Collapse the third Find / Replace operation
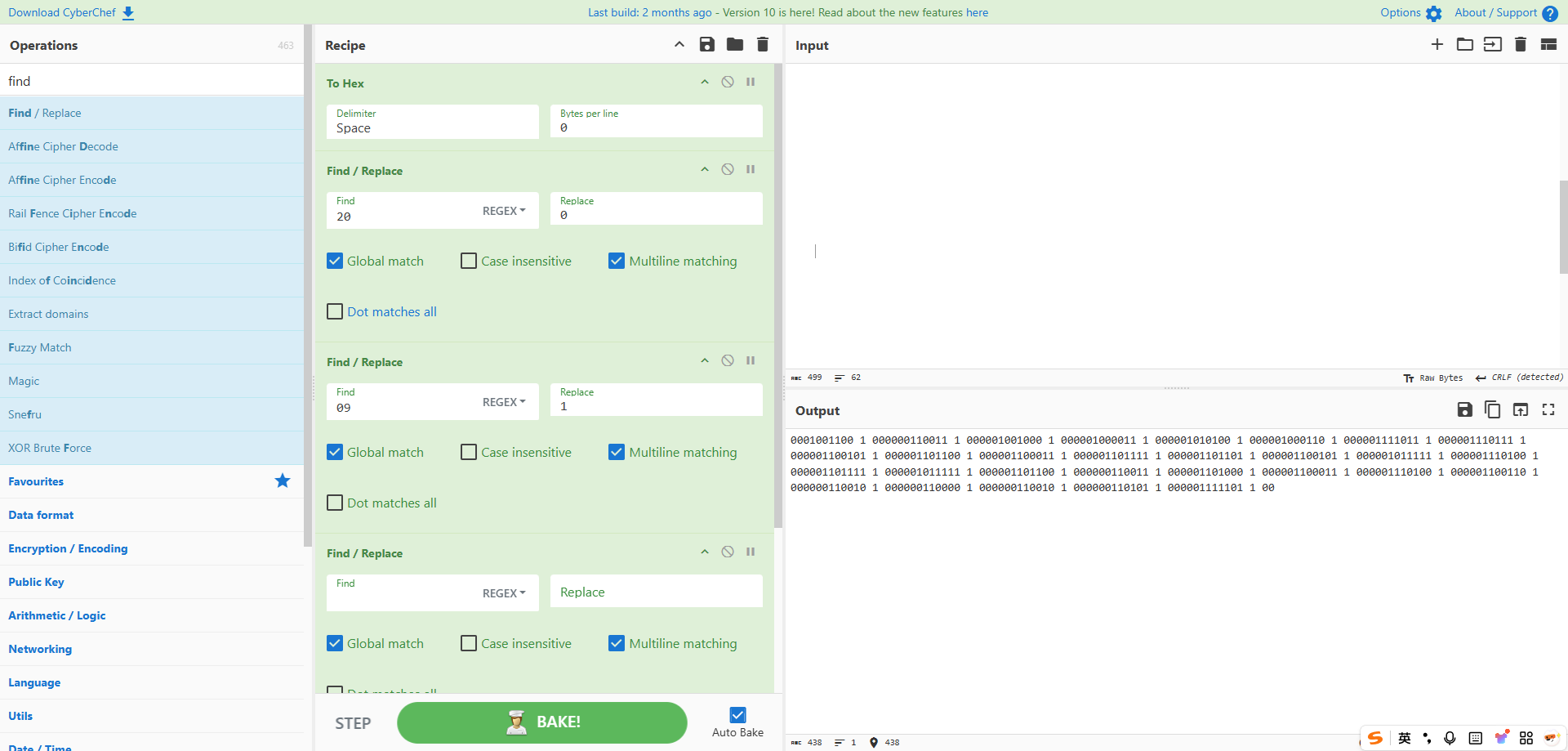Viewport: 1568px width, 751px height. click(x=705, y=552)
